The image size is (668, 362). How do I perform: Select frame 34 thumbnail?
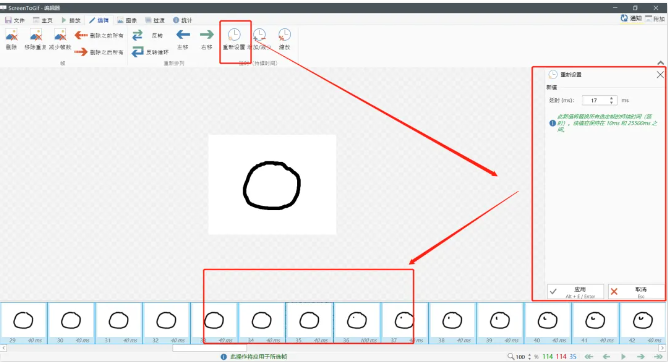pyautogui.click(x=262, y=323)
